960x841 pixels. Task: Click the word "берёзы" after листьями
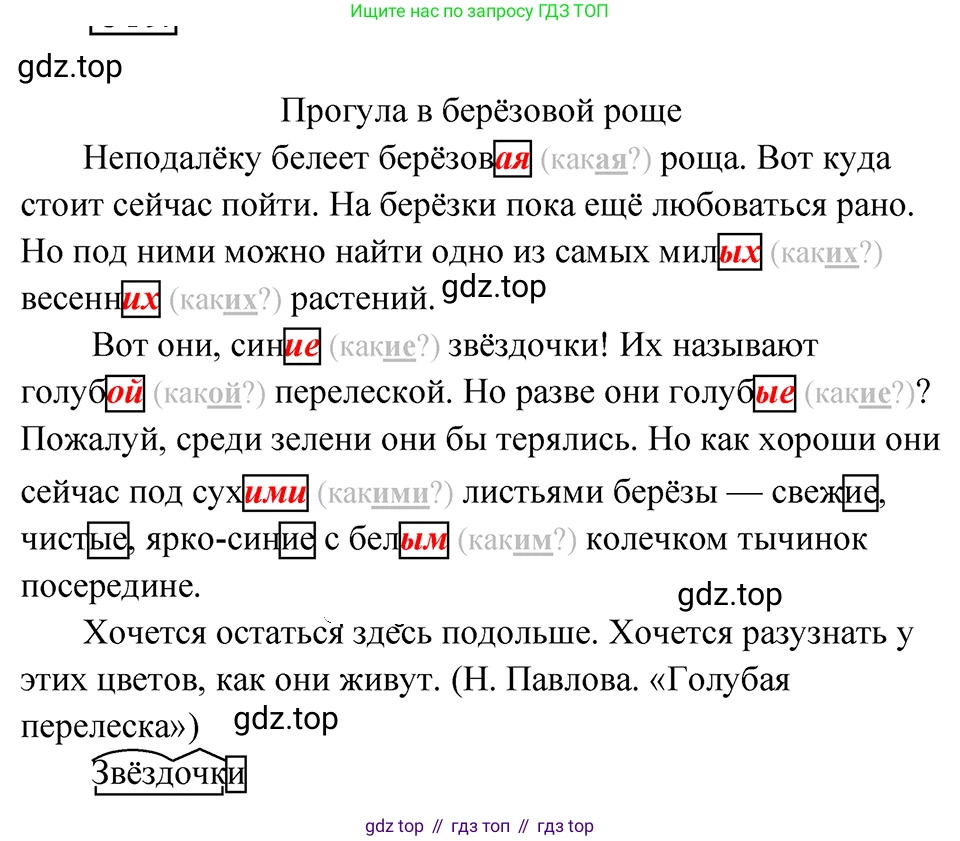(666, 492)
